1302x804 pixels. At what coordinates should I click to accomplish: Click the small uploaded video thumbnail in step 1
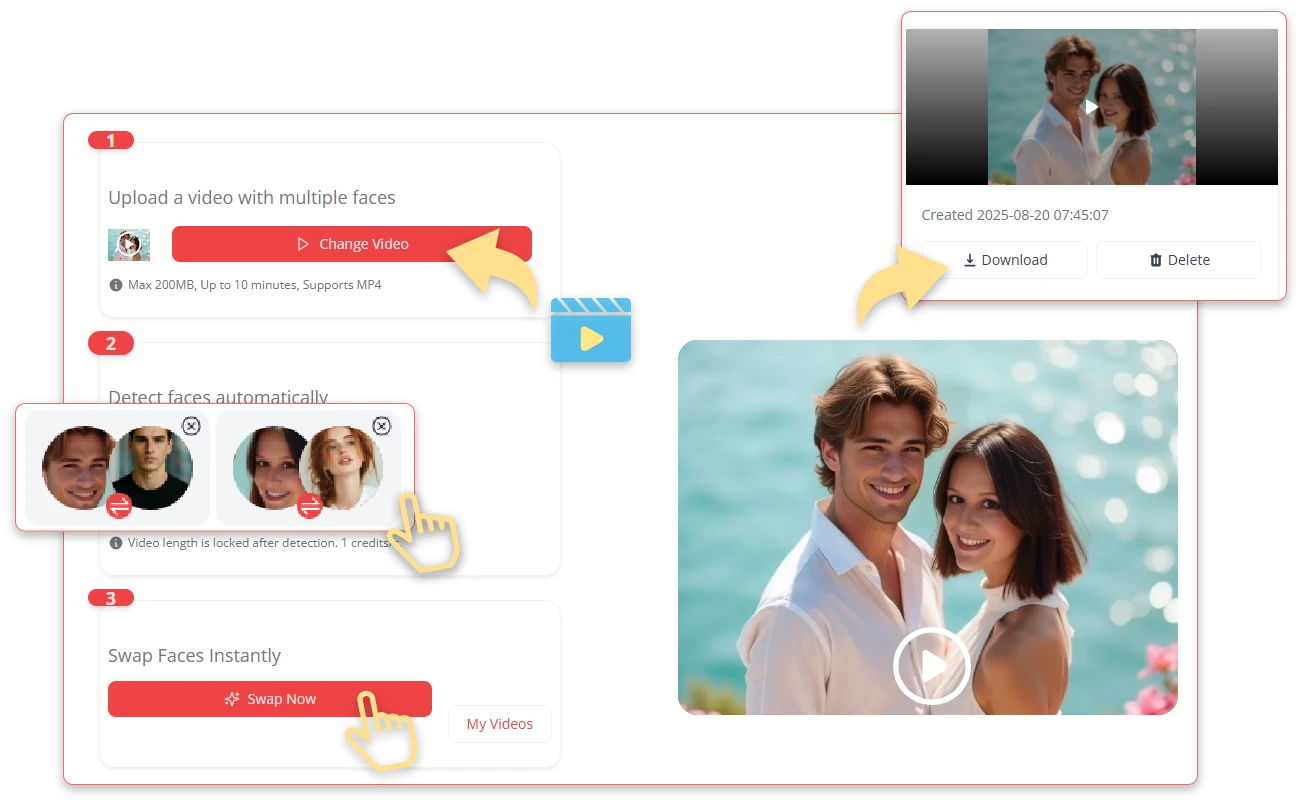pyautogui.click(x=129, y=244)
